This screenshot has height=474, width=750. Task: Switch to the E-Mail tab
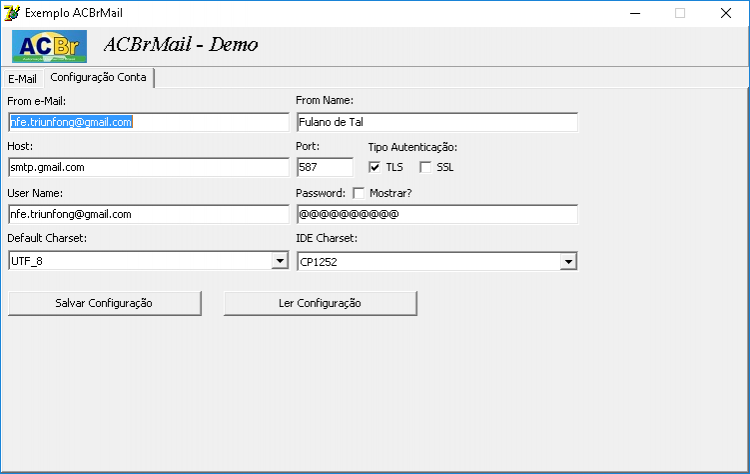coord(22,79)
